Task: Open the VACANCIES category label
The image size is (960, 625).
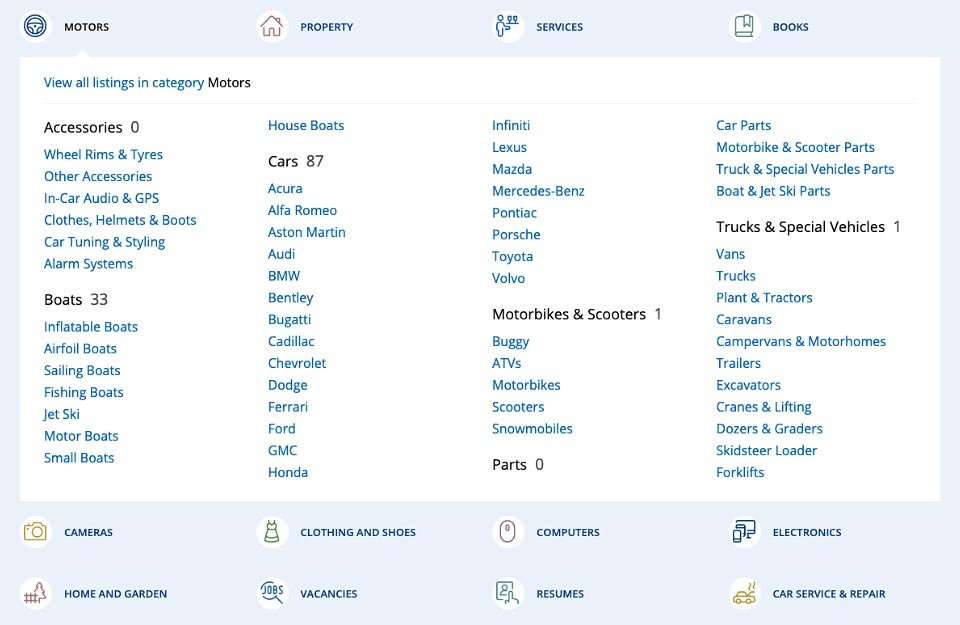Action: 328,593
